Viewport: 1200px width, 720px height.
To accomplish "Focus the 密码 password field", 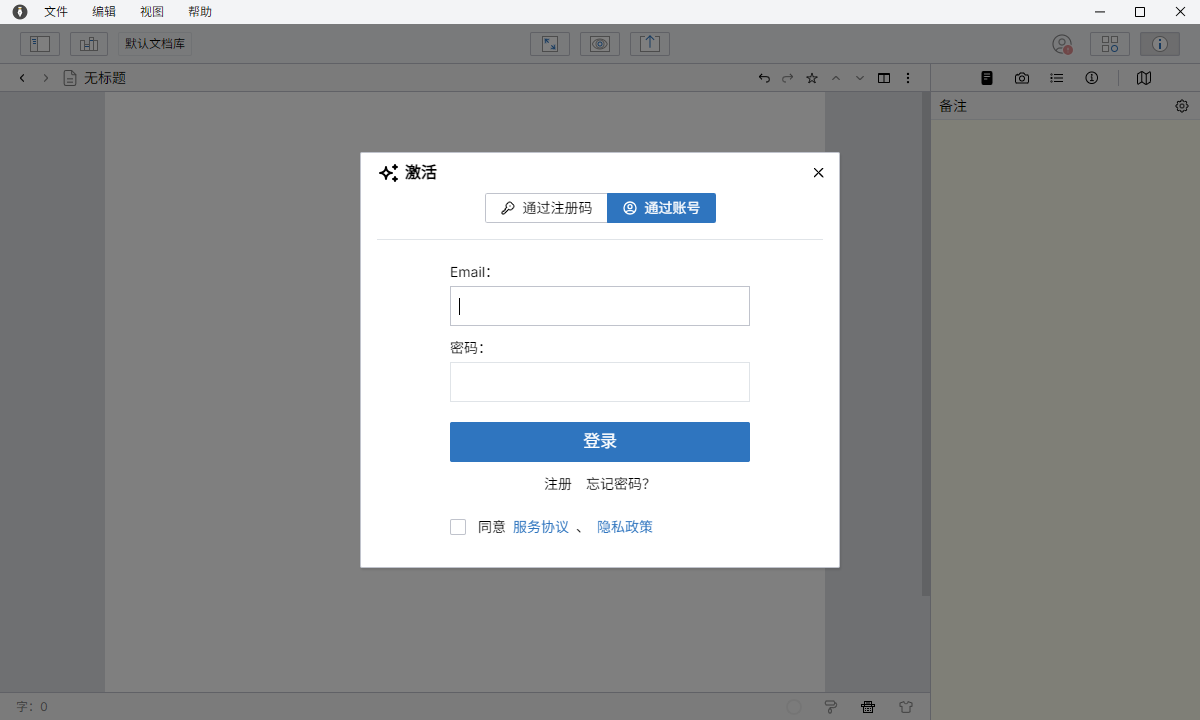I will click(600, 382).
